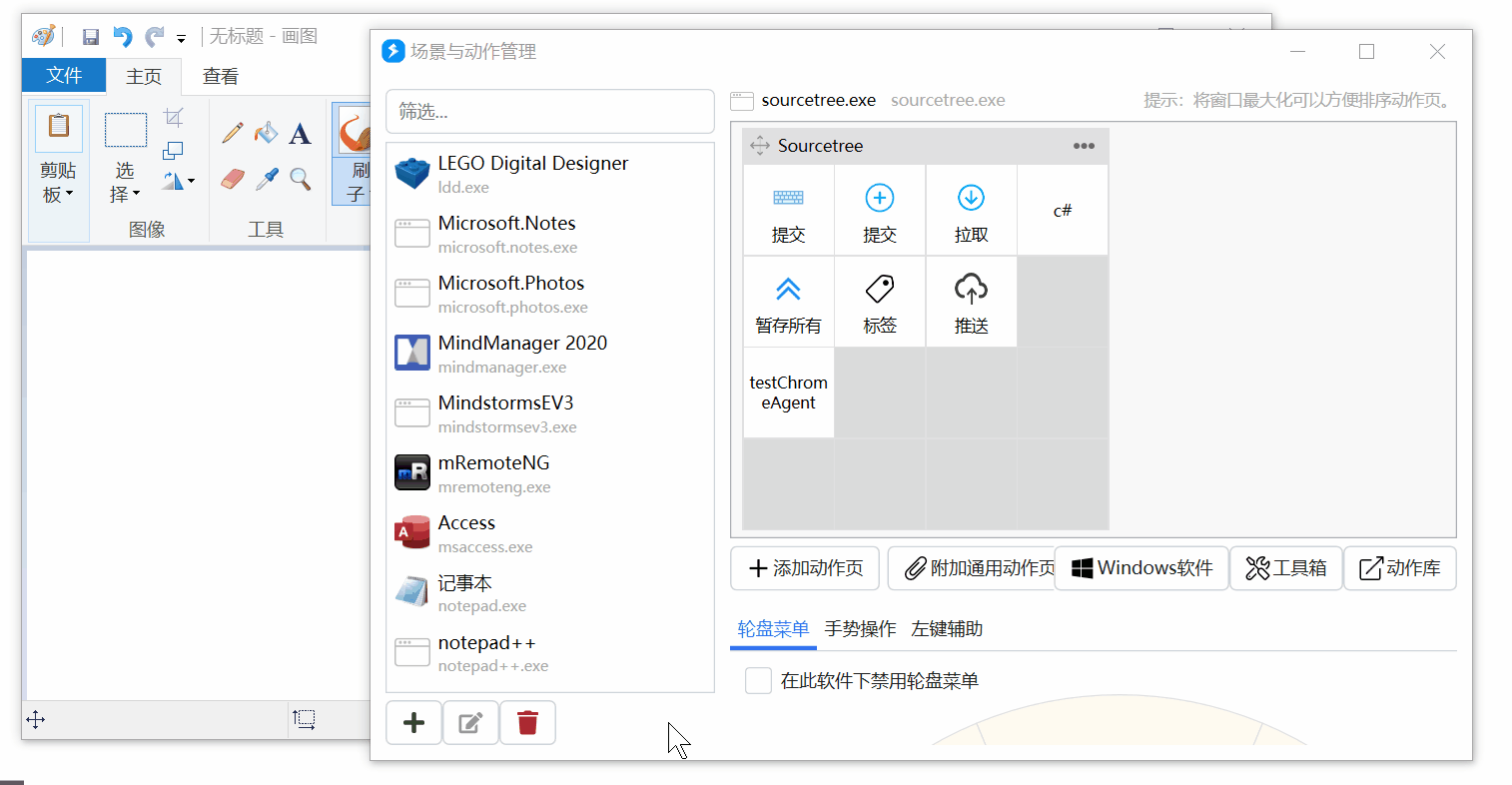Open the quick access toolbar dropdown in Paint
Screen dimensions: 1512x785
tap(181, 39)
